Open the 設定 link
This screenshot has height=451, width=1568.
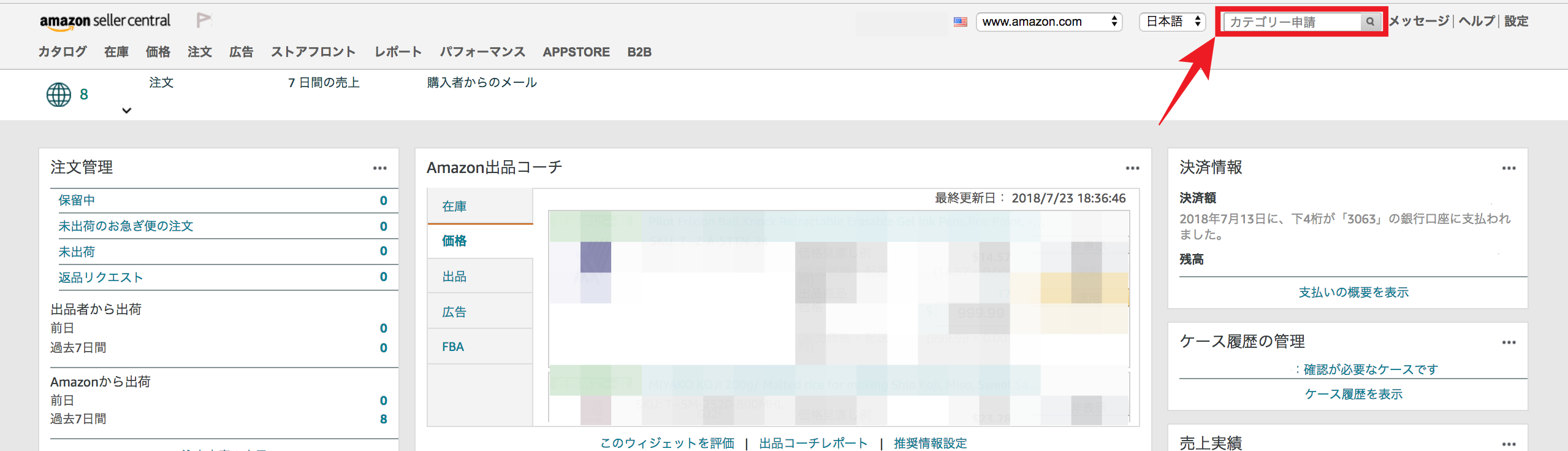(x=1516, y=21)
